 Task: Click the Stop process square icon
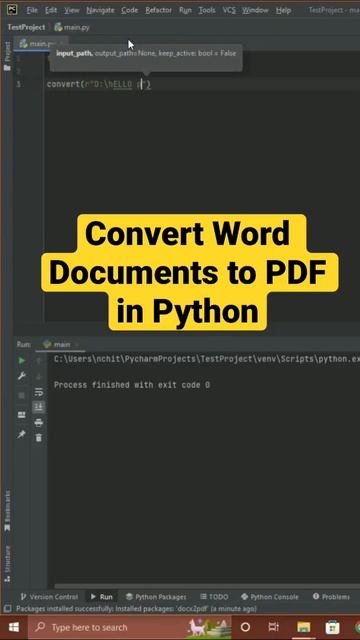click(22, 395)
